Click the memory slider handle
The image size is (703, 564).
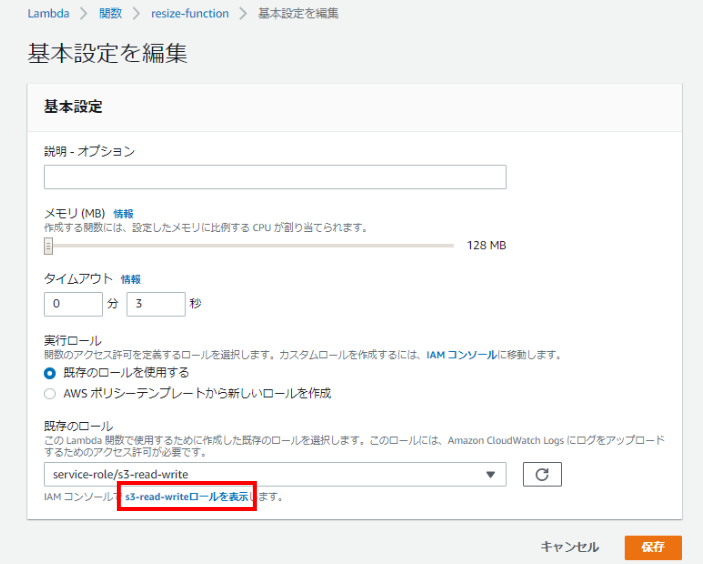pos(48,246)
